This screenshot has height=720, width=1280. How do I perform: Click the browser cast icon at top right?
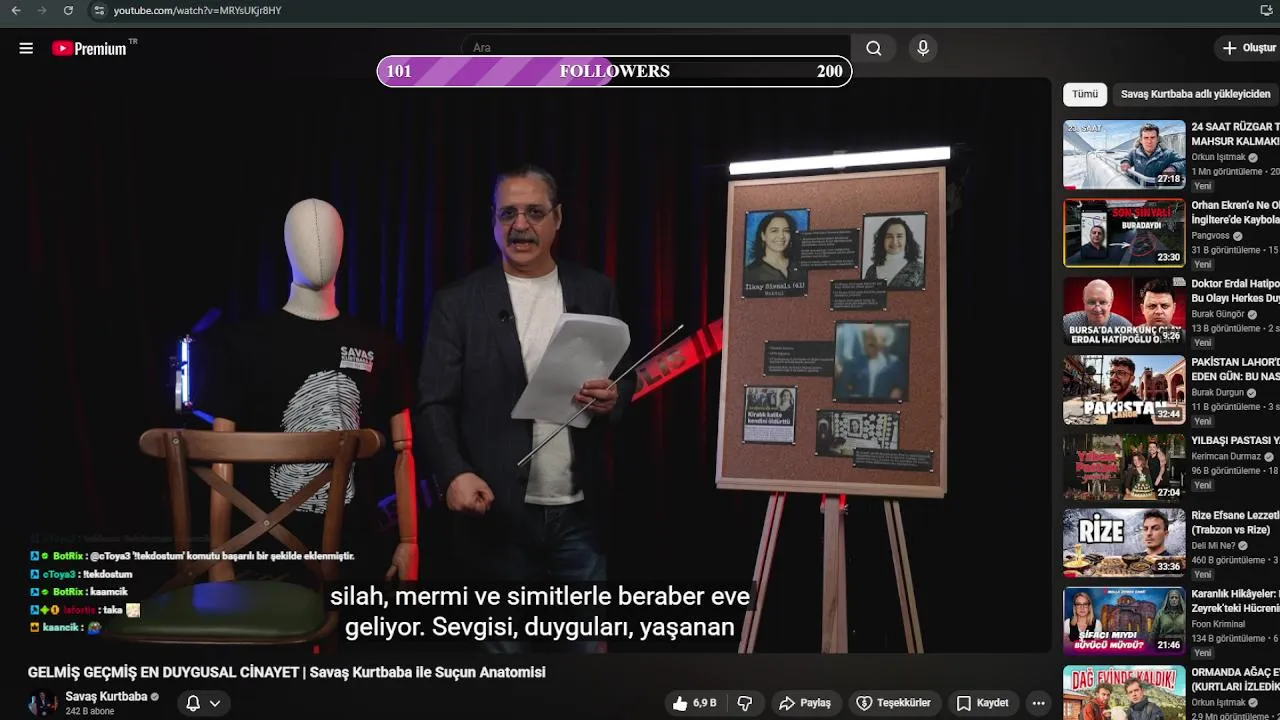(1266, 10)
